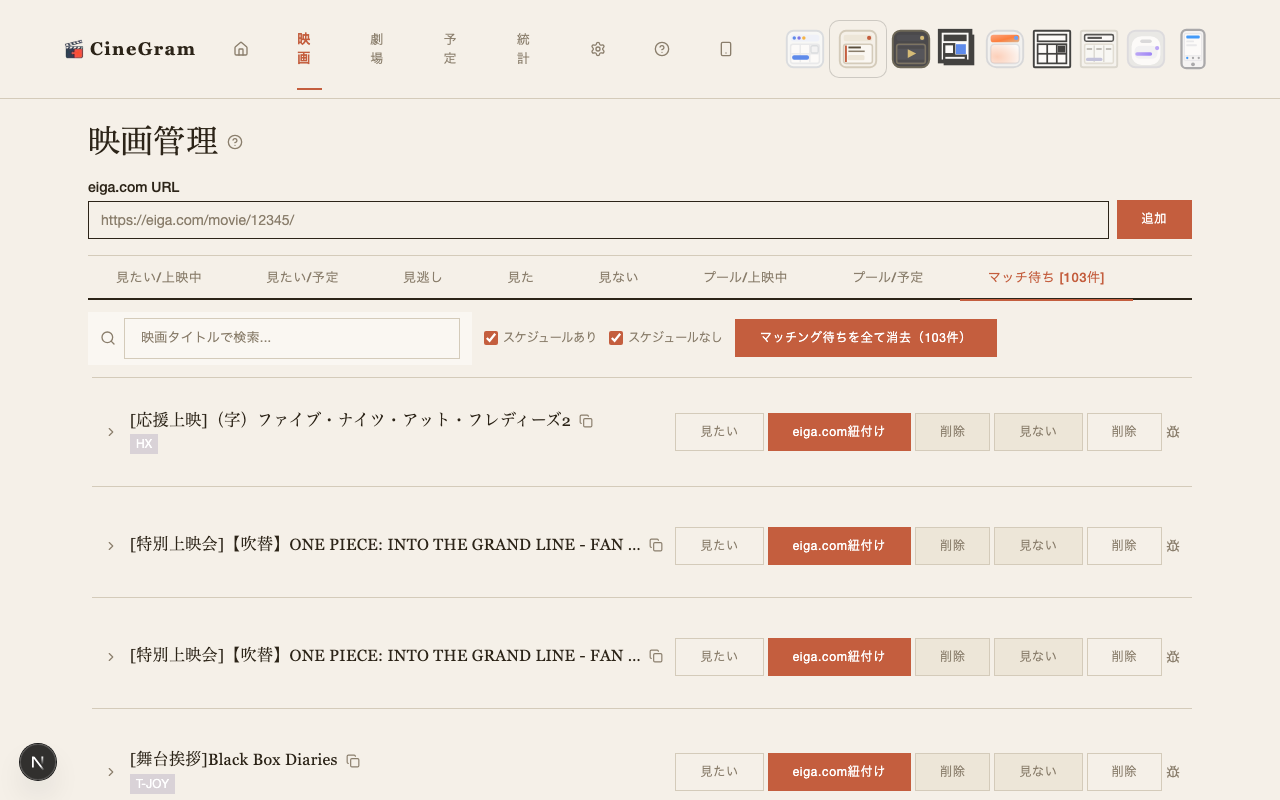Select the smartphone layout theme icon
The width and height of the screenshot is (1280, 800).
1192,49
